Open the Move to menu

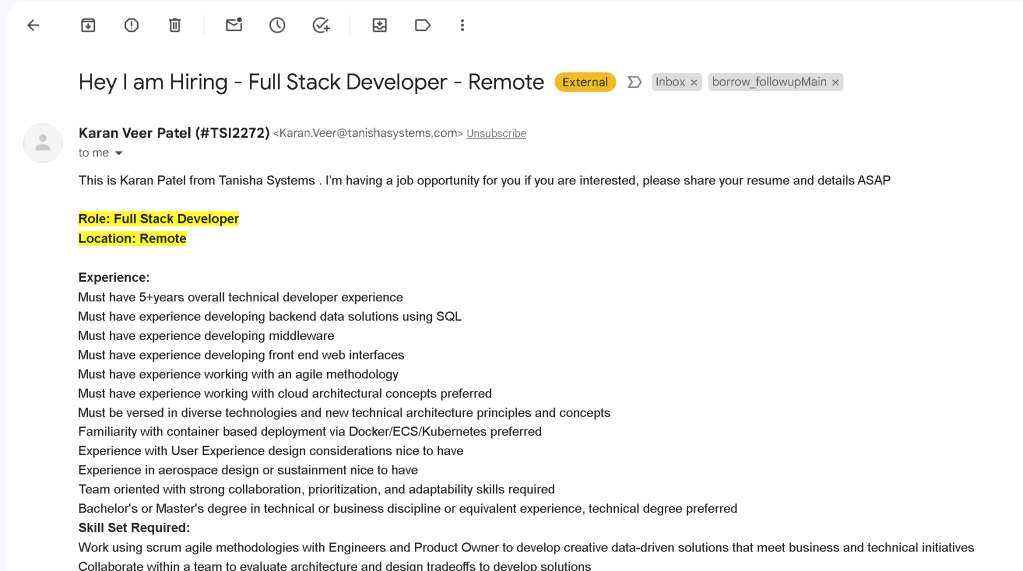tap(380, 25)
